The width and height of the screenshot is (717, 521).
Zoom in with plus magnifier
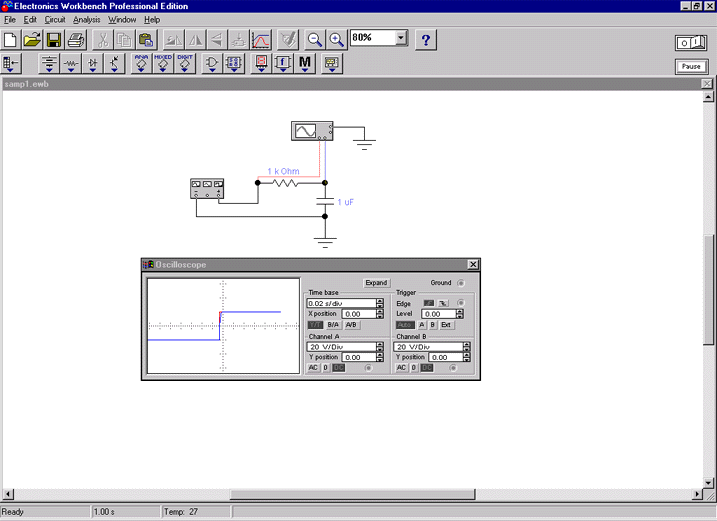[x=336, y=40]
